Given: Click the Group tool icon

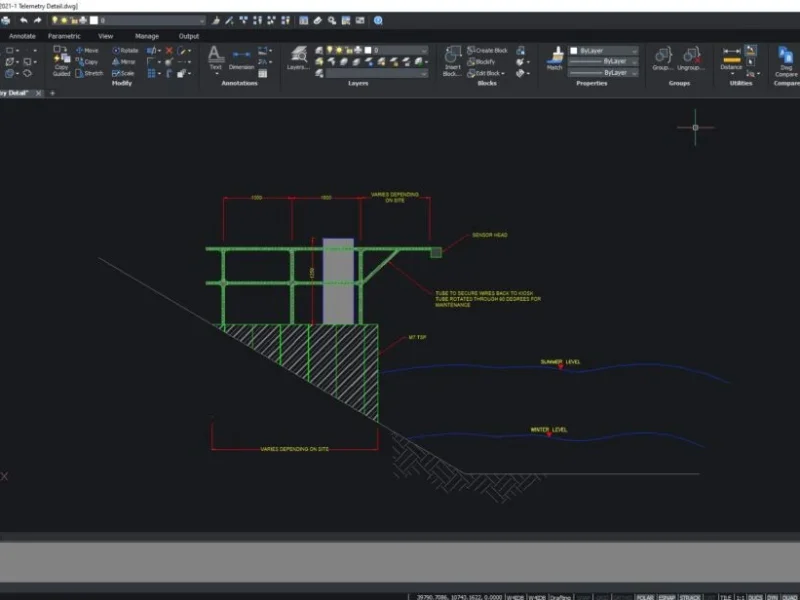Looking at the screenshot, I should (663, 58).
